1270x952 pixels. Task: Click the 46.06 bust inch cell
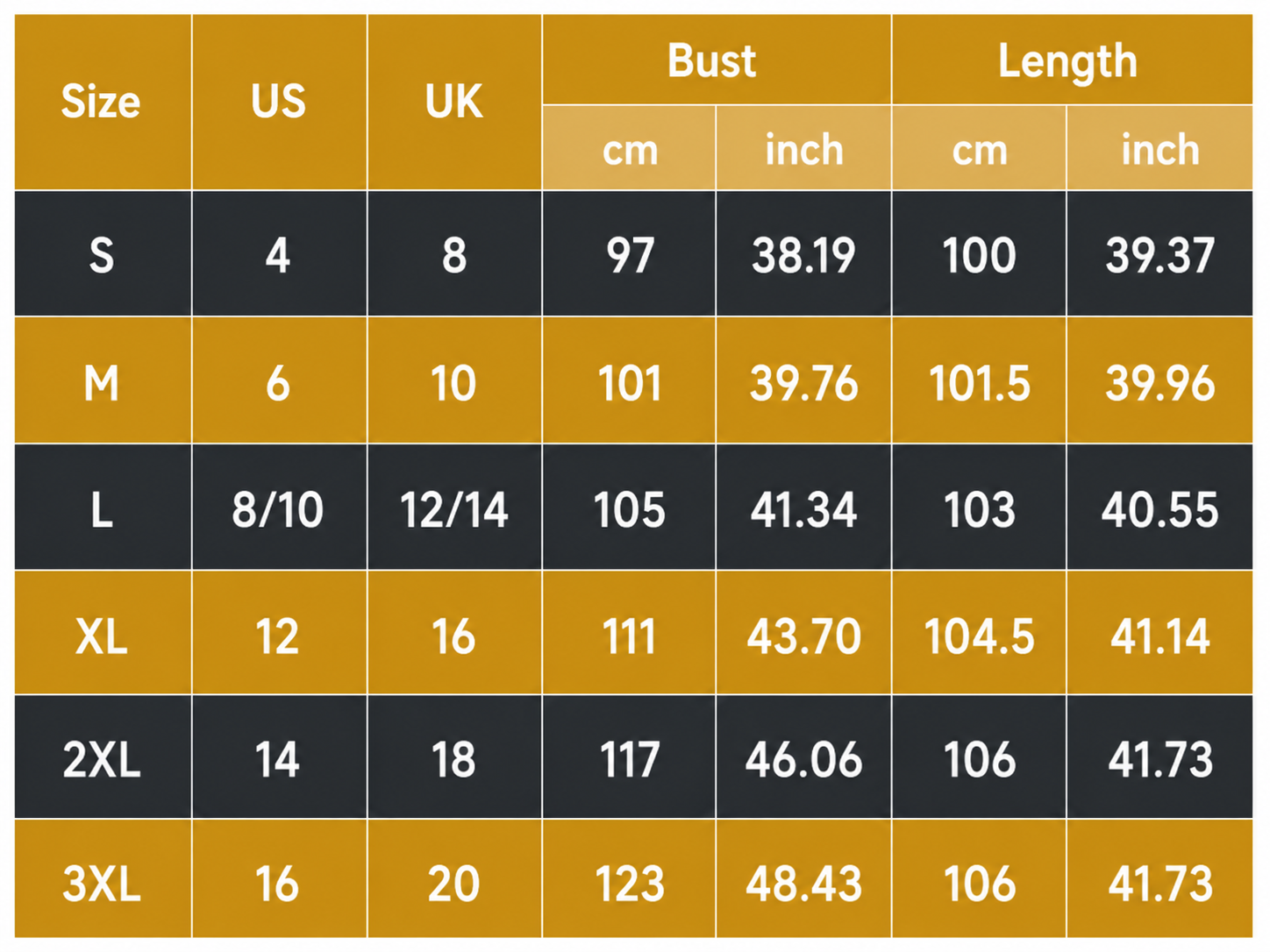[803, 757]
